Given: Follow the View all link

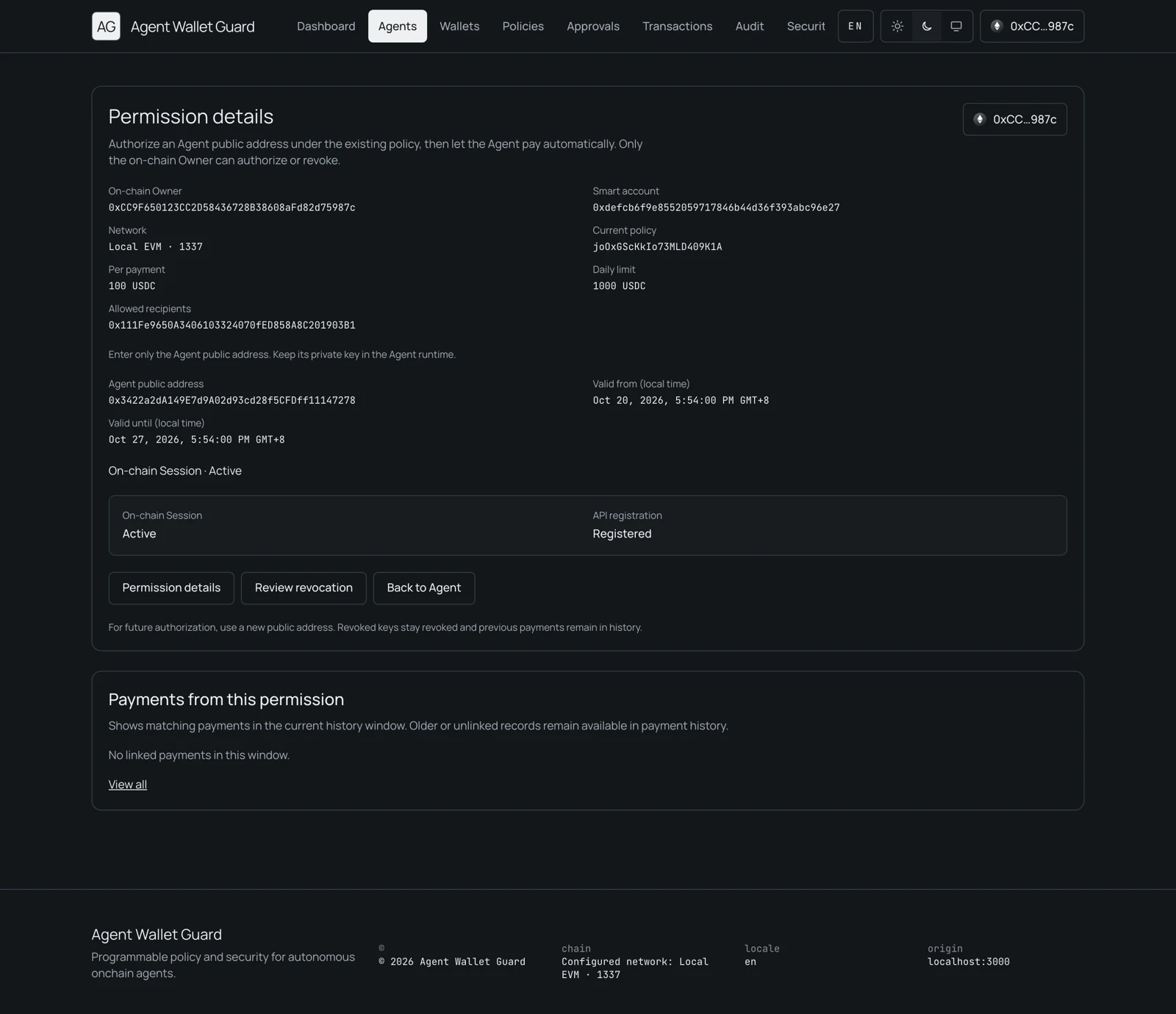Looking at the screenshot, I should [x=128, y=785].
